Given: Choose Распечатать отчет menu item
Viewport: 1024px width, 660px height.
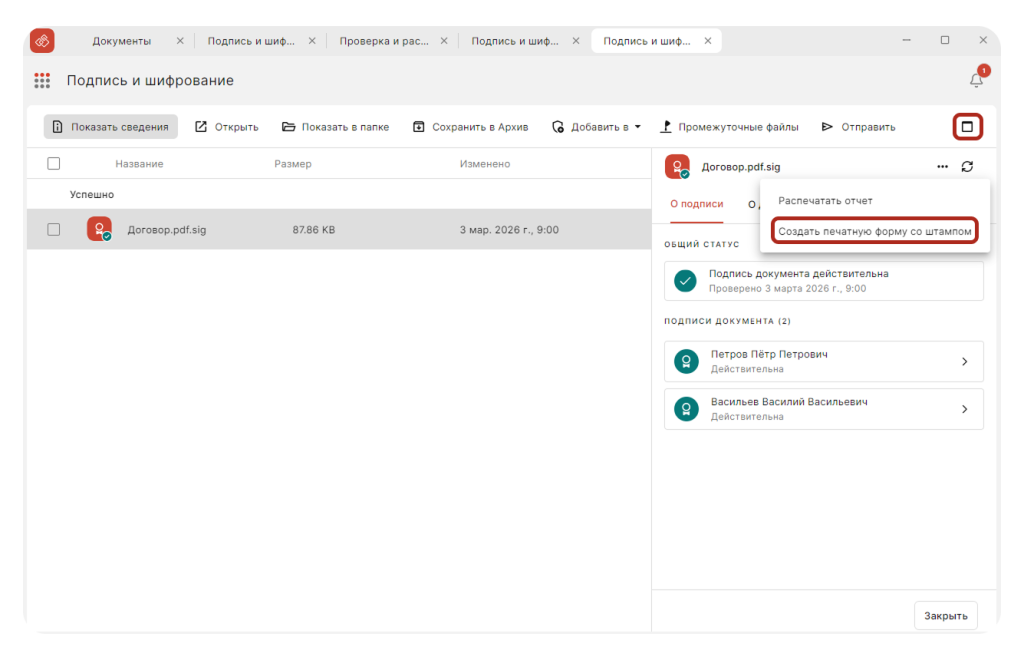Looking at the screenshot, I should coord(825,201).
